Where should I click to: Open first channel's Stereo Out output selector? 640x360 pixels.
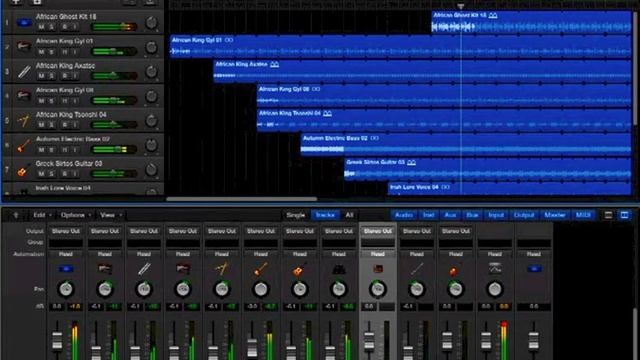coord(66,231)
